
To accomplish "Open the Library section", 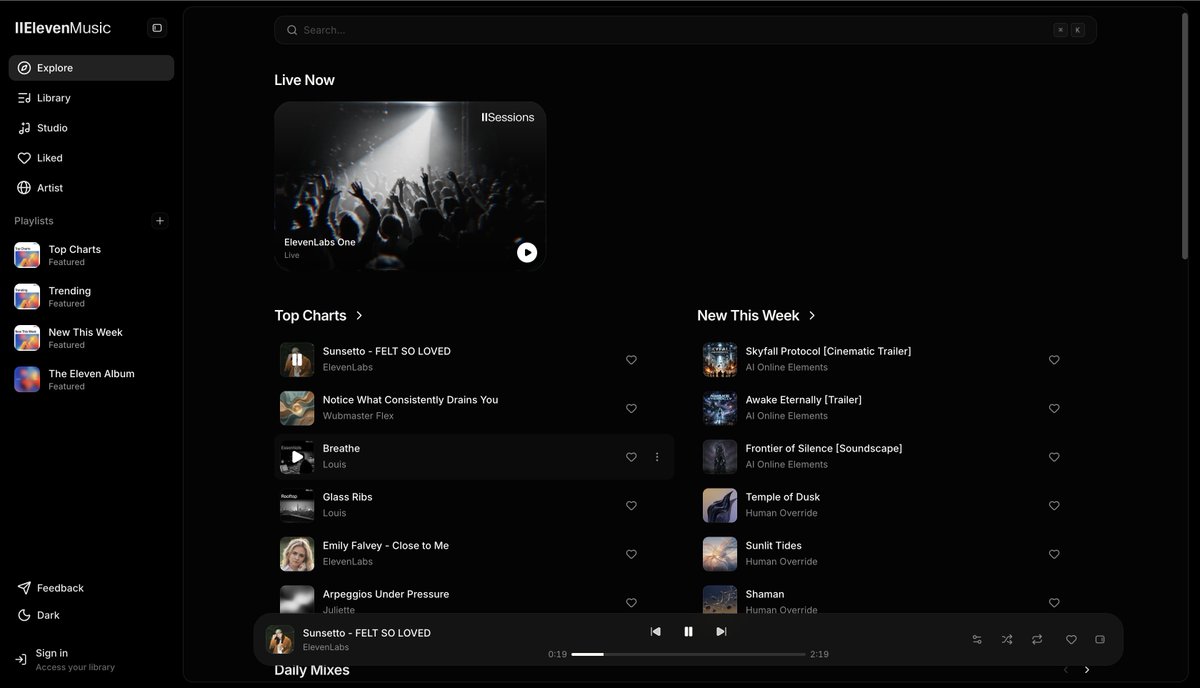I will 91,98.
